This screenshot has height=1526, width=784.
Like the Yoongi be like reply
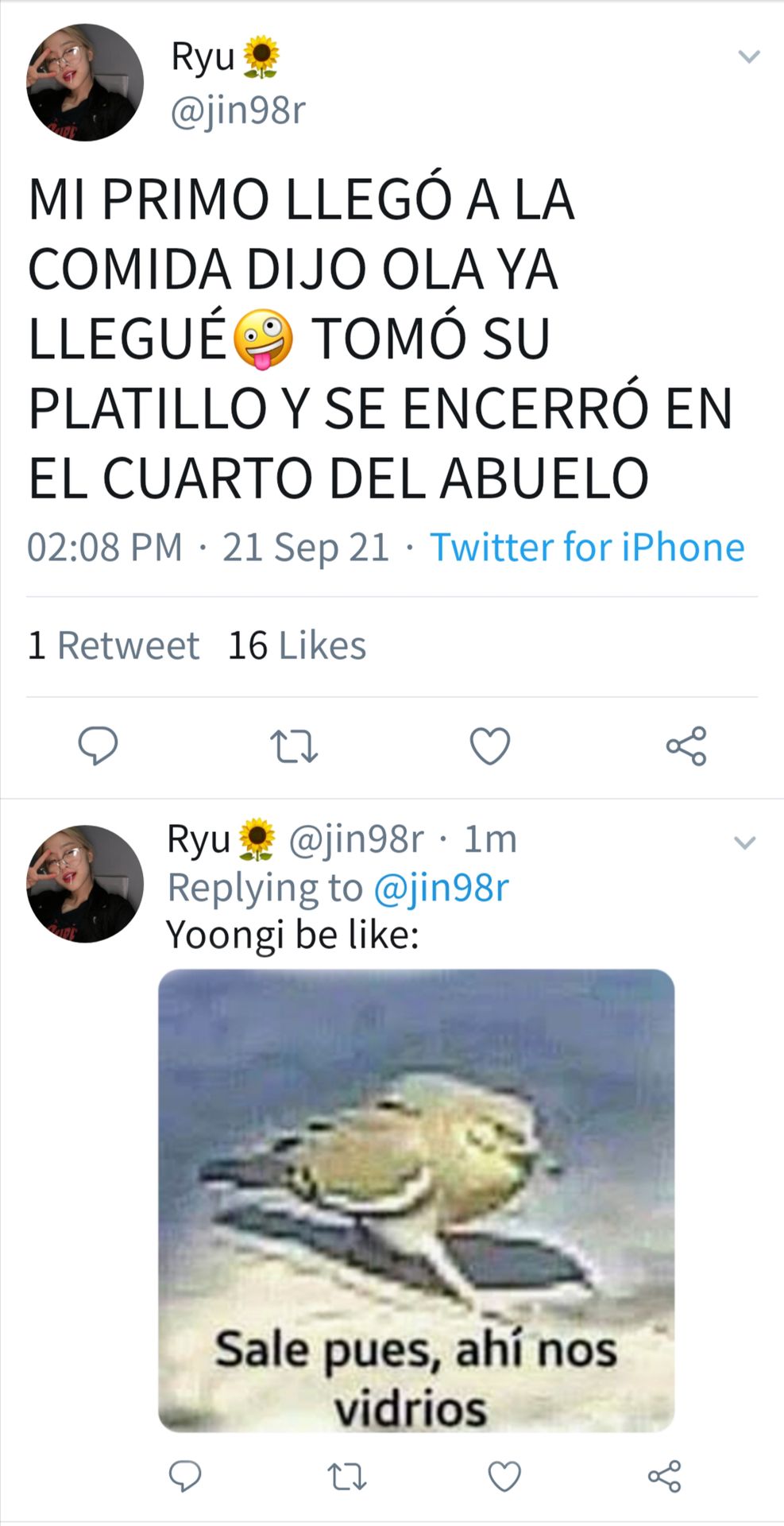(504, 1476)
